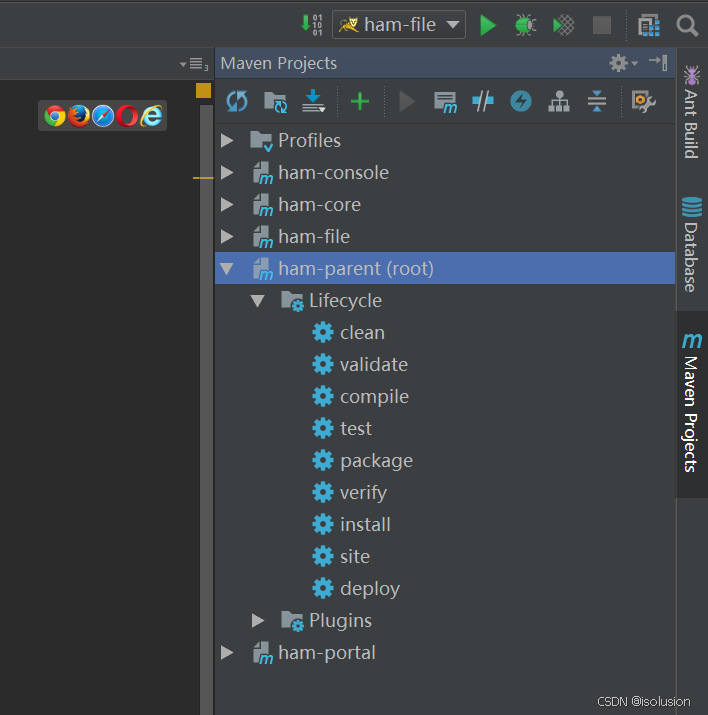Expand the Profiles node

227,140
